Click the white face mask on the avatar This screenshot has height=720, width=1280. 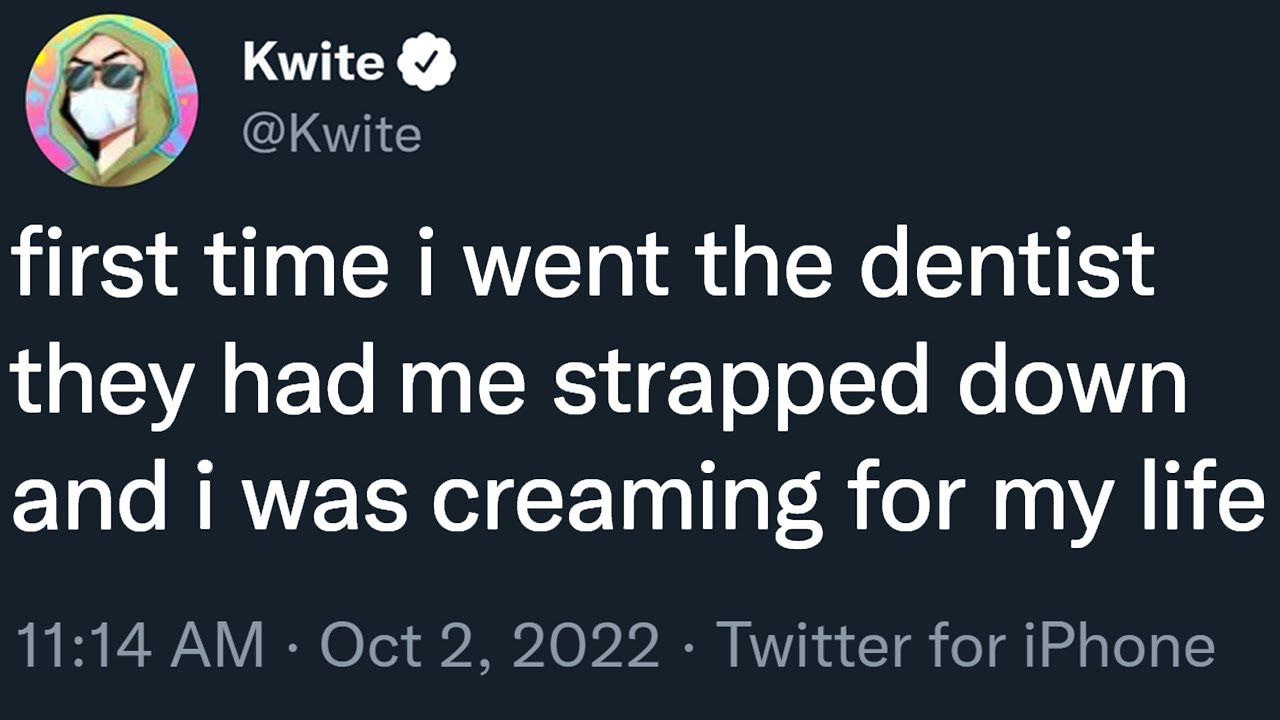(x=102, y=110)
